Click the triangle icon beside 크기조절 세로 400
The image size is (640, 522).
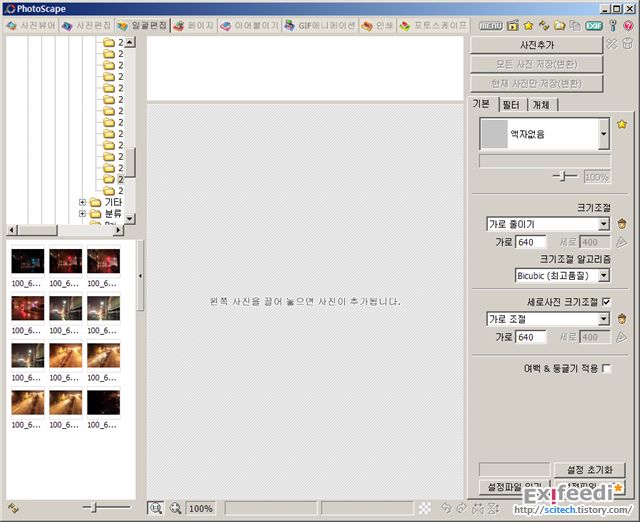pyautogui.click(x=621, y=242)
